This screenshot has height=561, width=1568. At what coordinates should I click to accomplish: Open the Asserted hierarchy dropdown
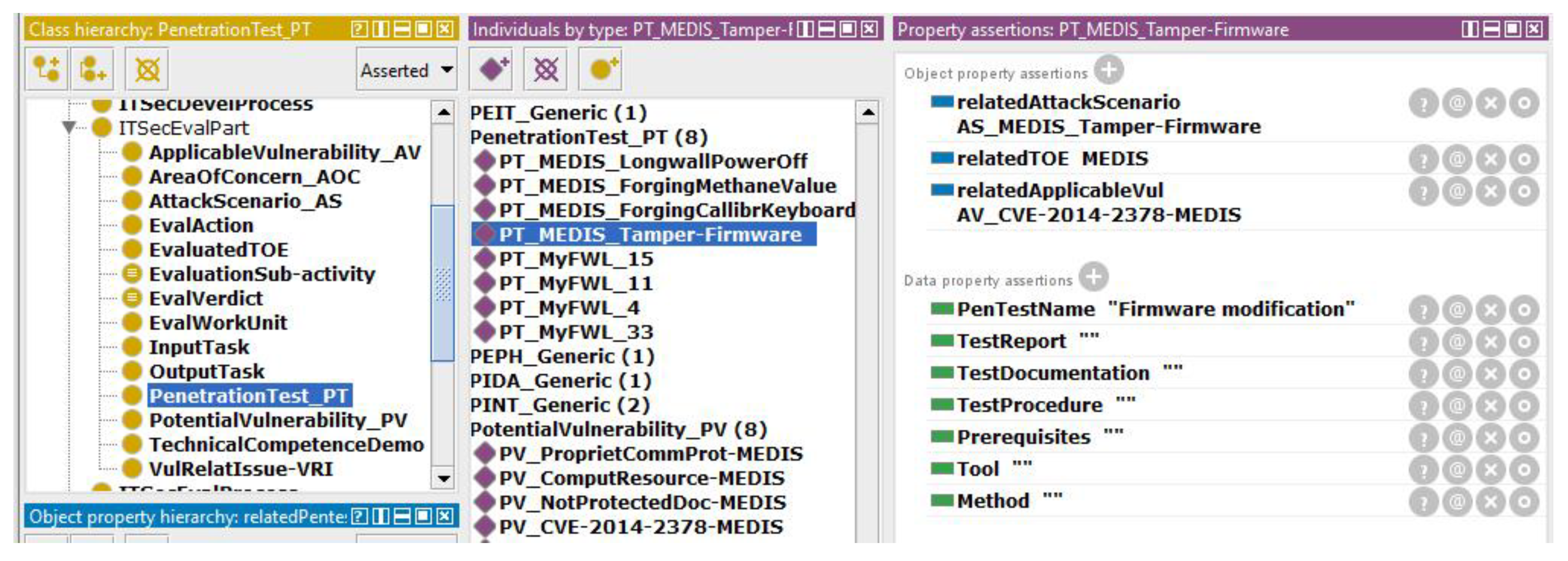[x=406, y=70]
